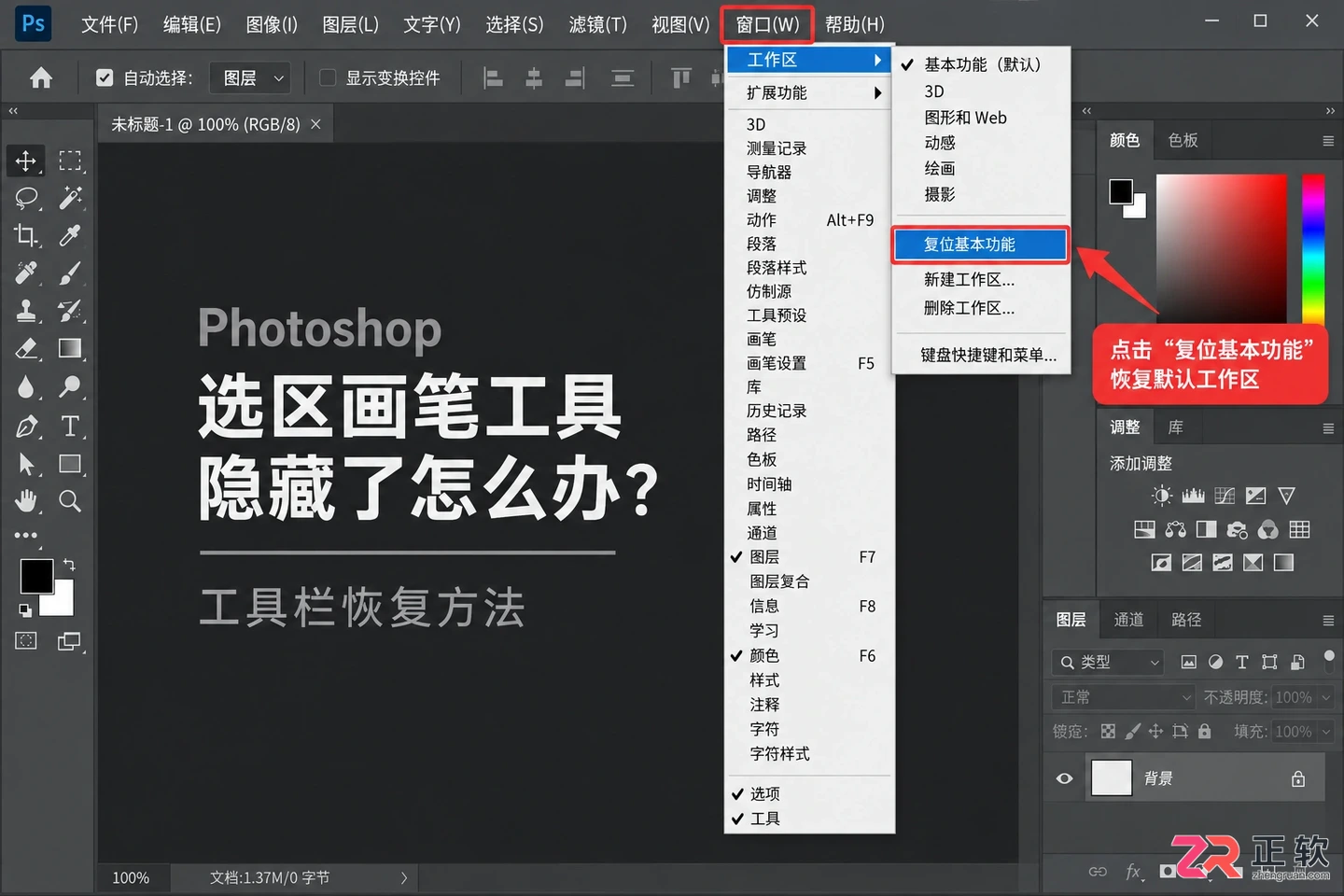Uncheck 图层 in the Window menu
The height and width of the screenshot is (896, 1344).
point(810,557)
